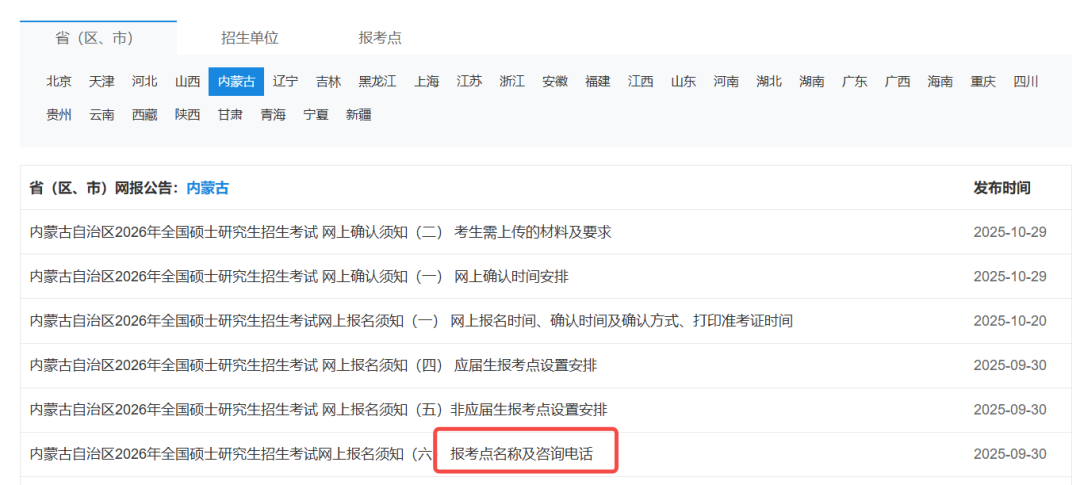Choose 西藏 from the region list

(144, 115)
